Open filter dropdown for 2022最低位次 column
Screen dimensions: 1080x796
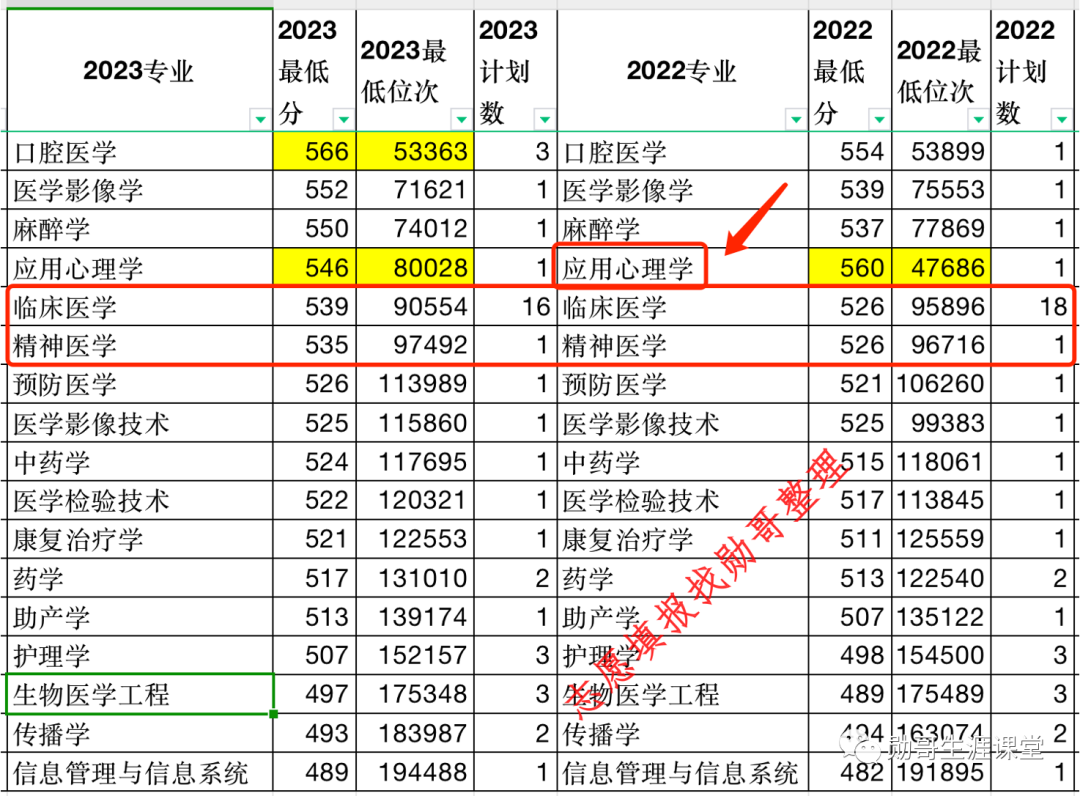point(978,119)
